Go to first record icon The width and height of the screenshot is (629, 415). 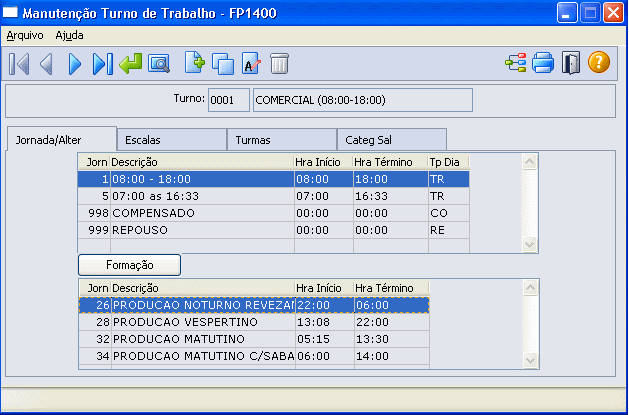tap(19, 64)
